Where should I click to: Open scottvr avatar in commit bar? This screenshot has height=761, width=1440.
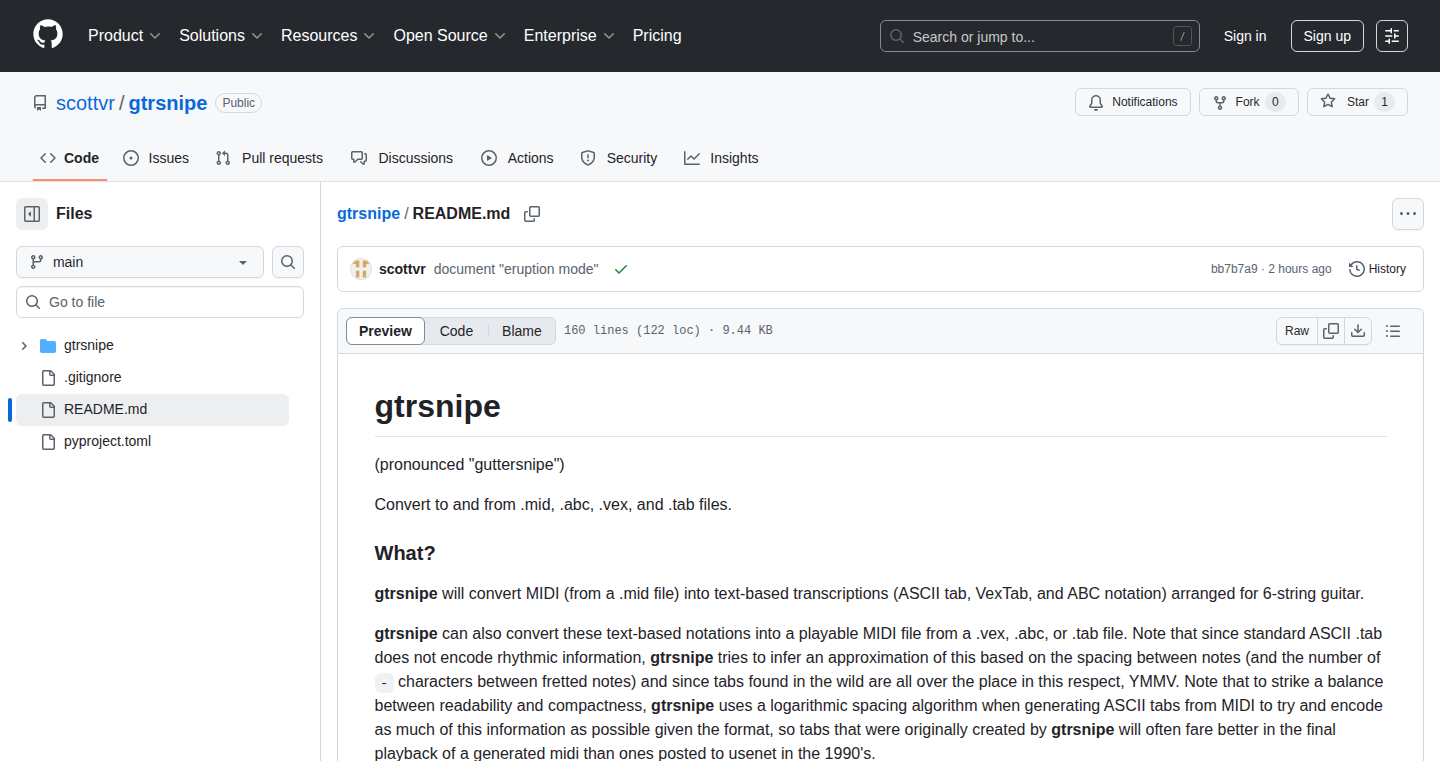pyautogui.click(x=361, y=269)
